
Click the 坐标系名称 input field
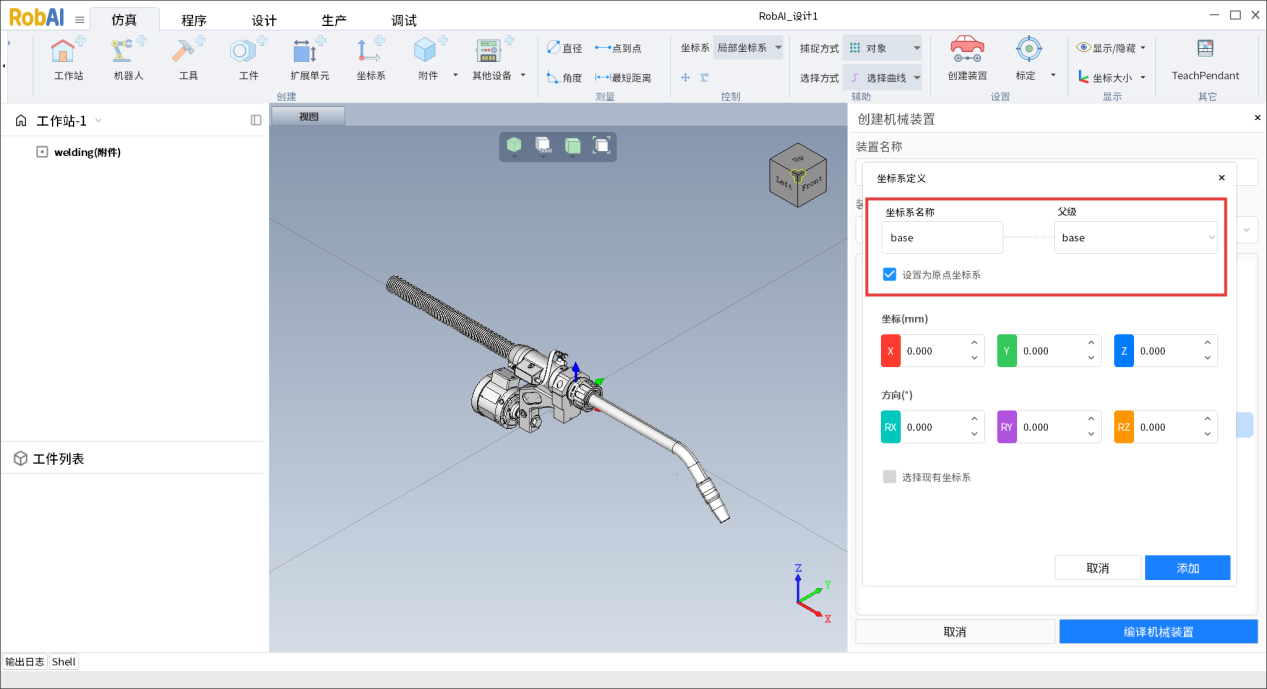coord(942,238)
